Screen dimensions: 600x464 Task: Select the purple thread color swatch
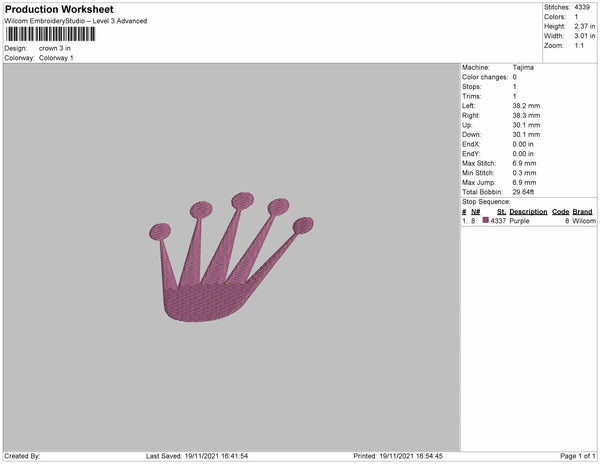(486, 220)
